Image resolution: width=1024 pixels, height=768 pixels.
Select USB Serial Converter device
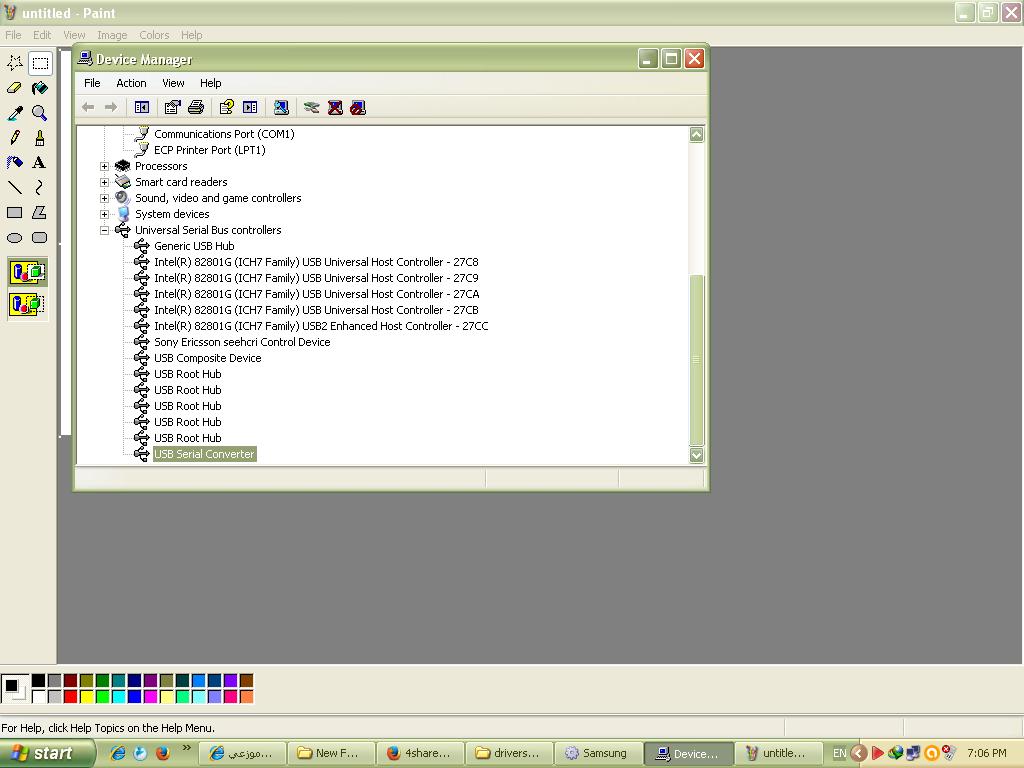(204, 455)
